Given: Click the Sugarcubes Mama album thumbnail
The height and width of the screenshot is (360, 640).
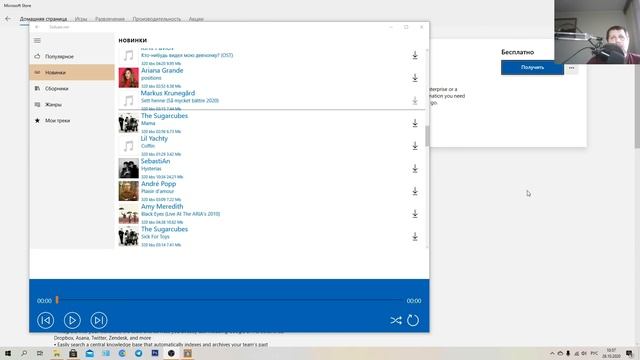Looking at the screenshot, I should (129, 123).
